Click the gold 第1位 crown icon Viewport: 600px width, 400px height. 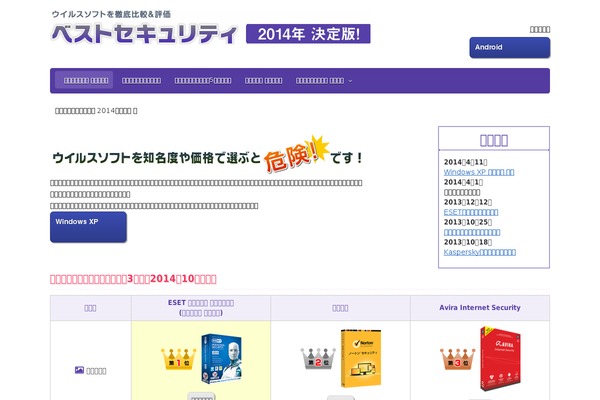(178, 359)
